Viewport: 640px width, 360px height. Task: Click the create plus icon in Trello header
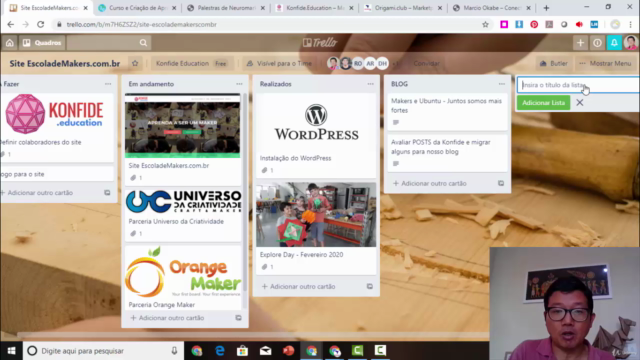[x=580, y=43]
